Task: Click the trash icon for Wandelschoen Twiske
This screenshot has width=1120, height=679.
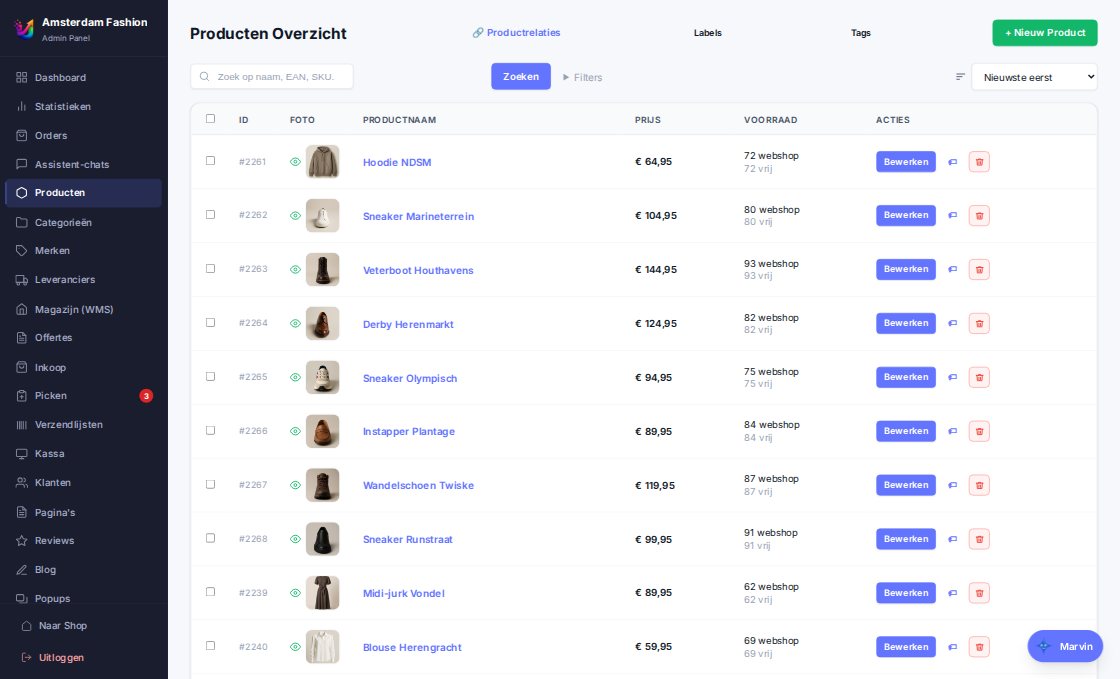Action: [x=979, y=486]
